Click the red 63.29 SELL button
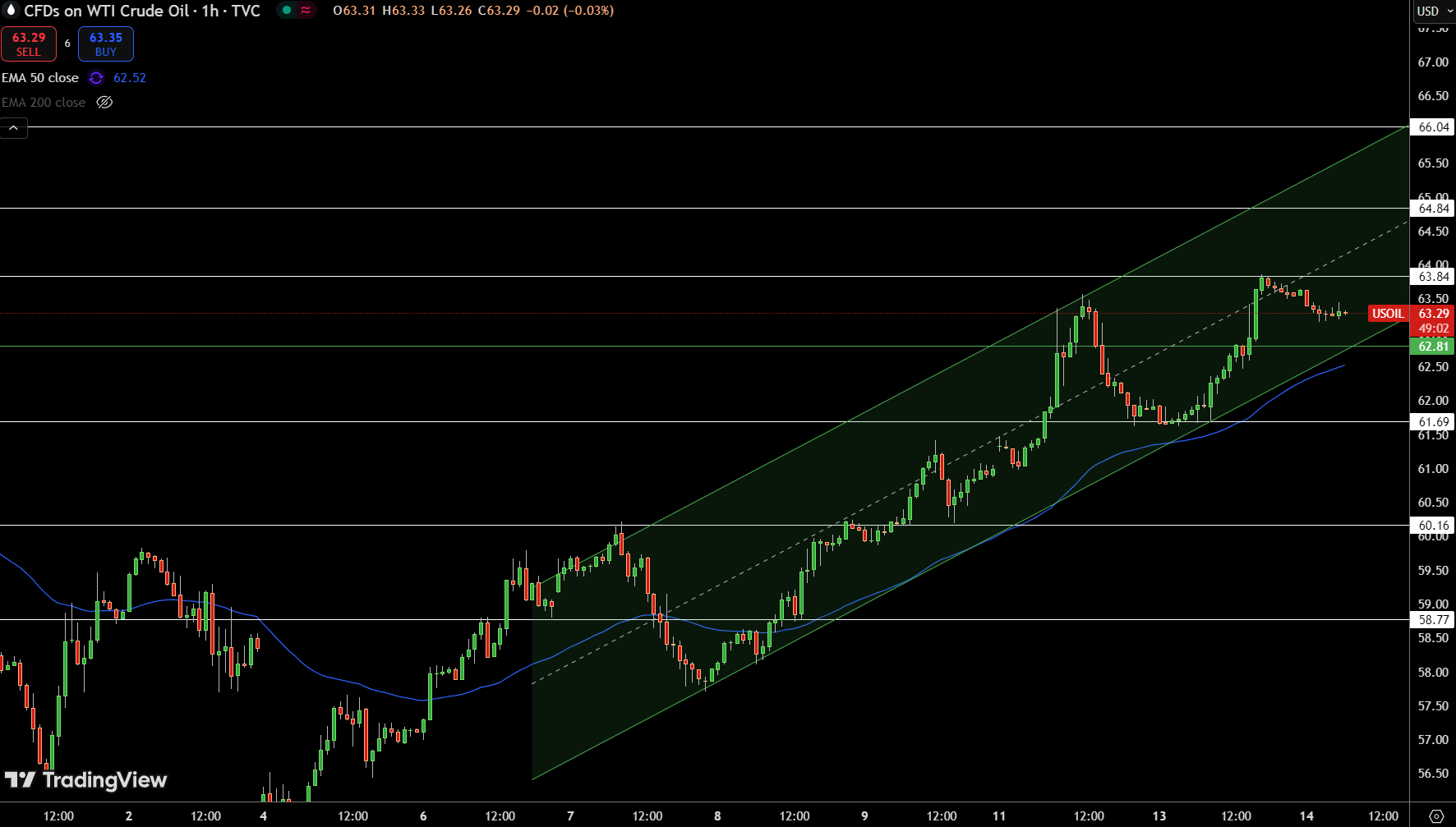 [29, 44]
